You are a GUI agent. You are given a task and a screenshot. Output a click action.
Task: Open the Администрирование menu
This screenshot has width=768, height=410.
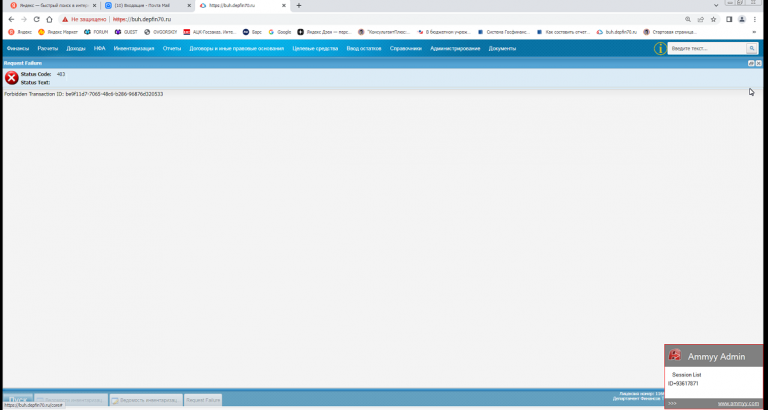point(455,48)
